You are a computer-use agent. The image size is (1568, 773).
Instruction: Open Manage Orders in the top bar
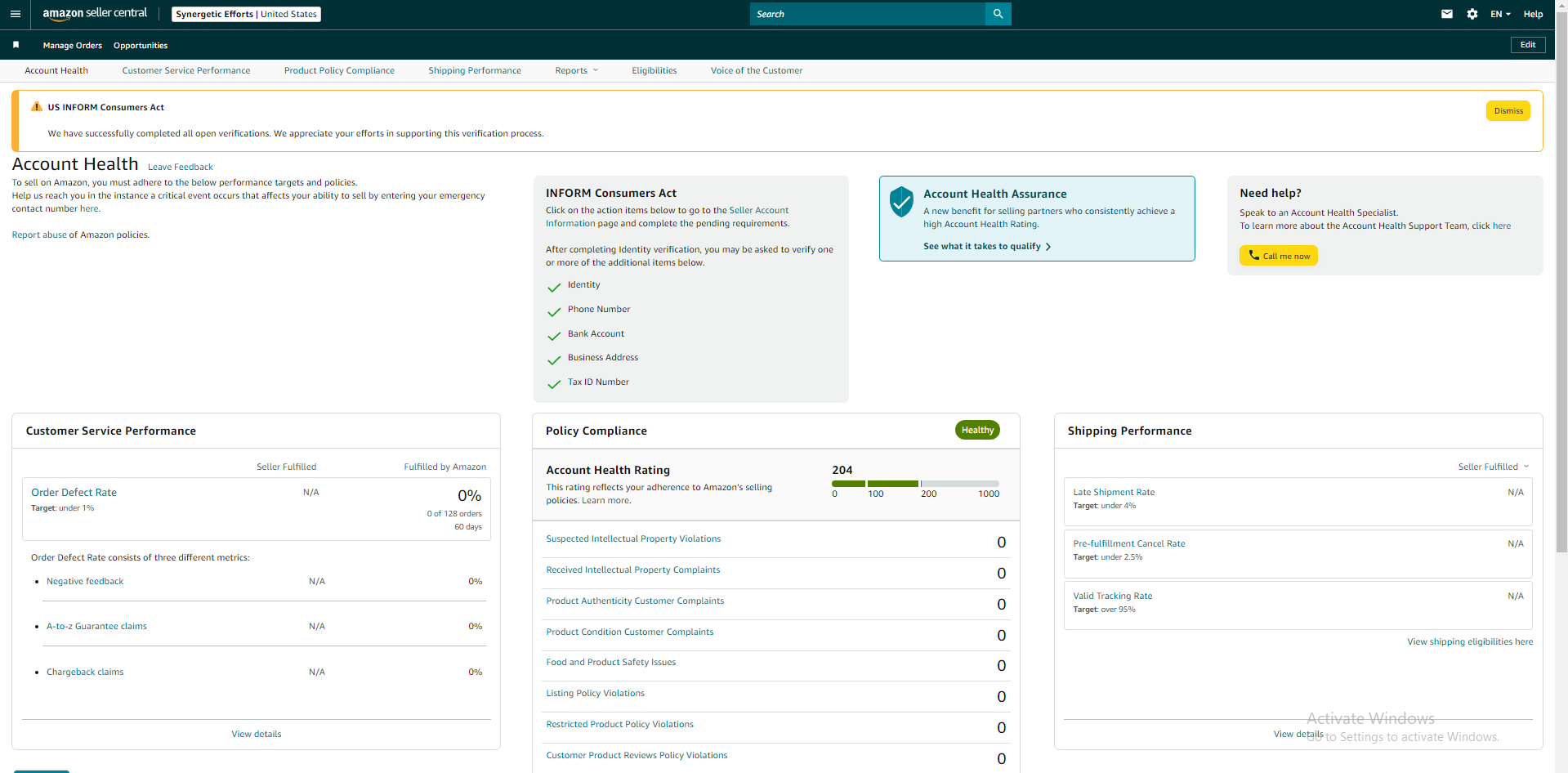point(73,45)
